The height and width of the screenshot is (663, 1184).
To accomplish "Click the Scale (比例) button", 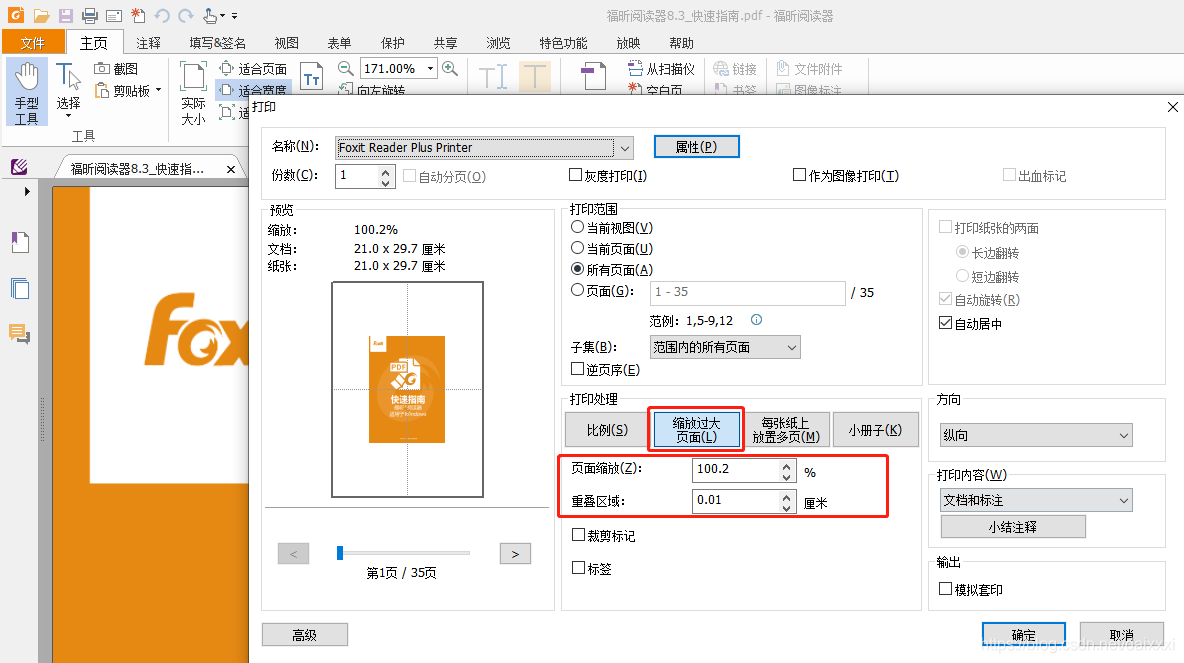I will tap(607, 430).
